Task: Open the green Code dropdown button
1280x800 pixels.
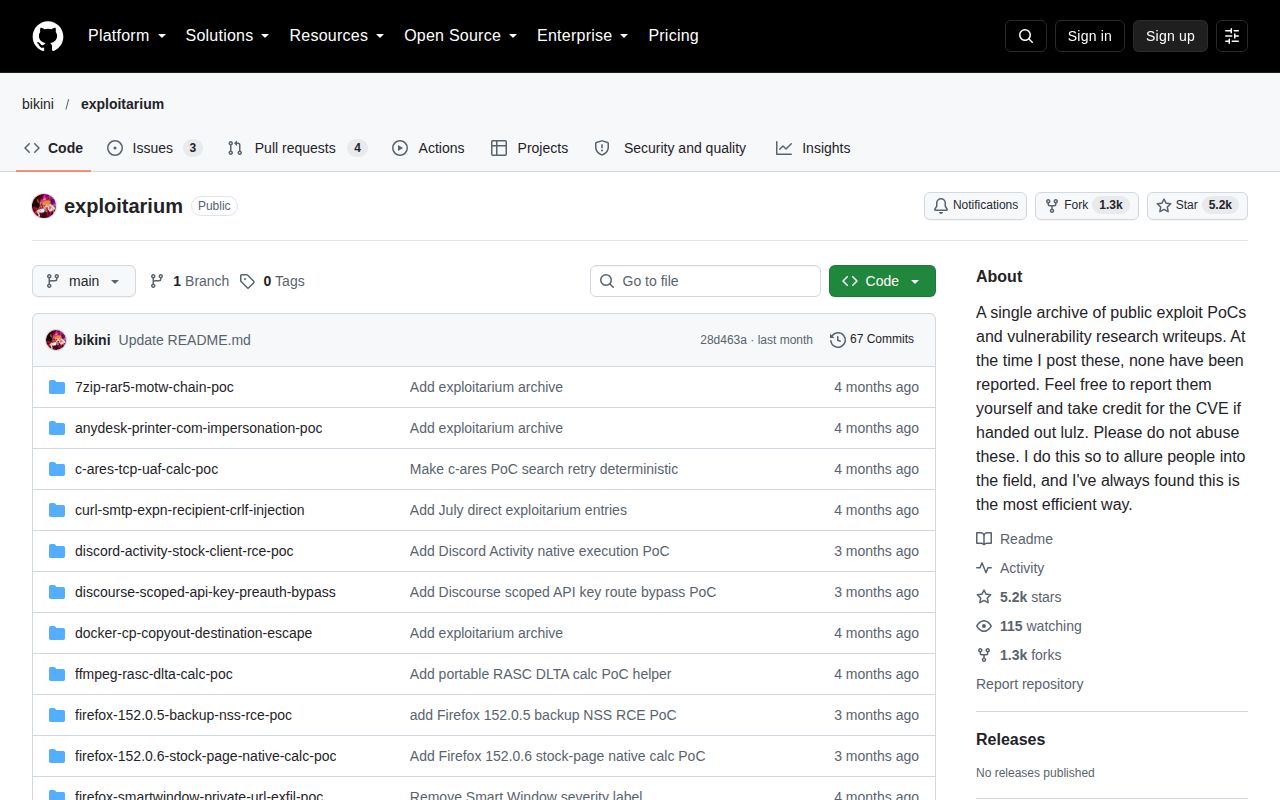Action: [882, 281]
